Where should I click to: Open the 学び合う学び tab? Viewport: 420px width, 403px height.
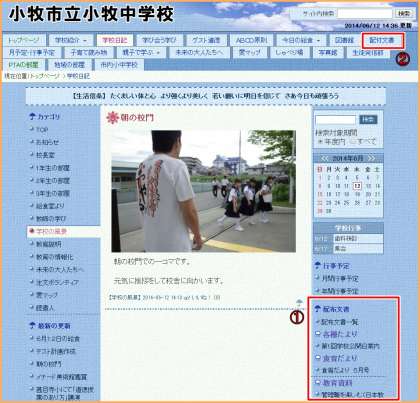pyautogui.click(x=159, y=40)
